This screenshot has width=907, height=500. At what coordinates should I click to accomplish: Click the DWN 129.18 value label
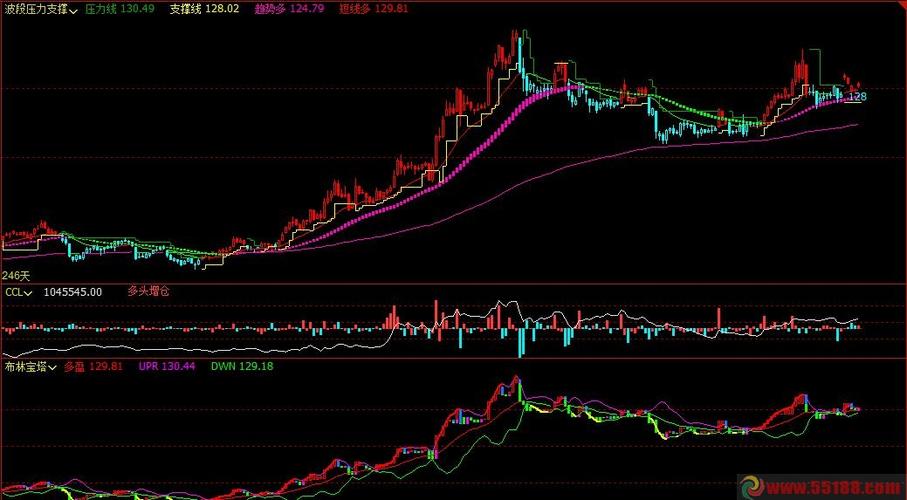point(242,366)
